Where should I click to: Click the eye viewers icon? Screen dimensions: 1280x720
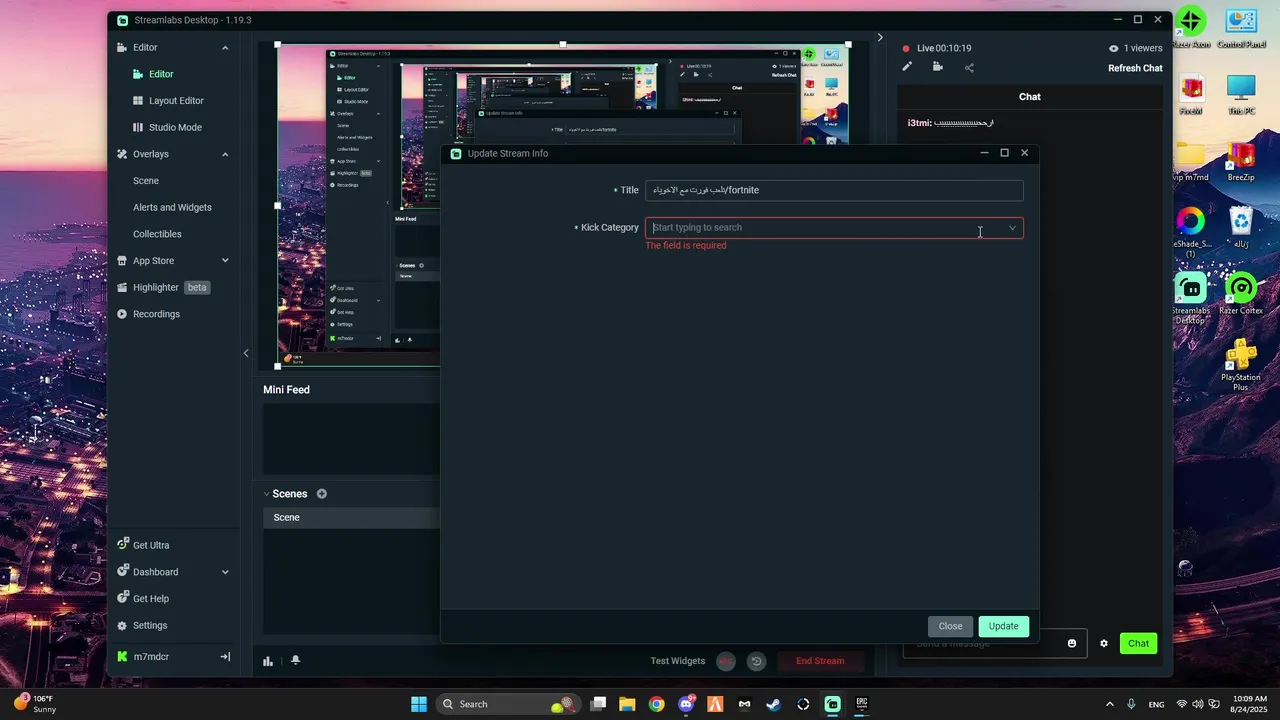1113,48
